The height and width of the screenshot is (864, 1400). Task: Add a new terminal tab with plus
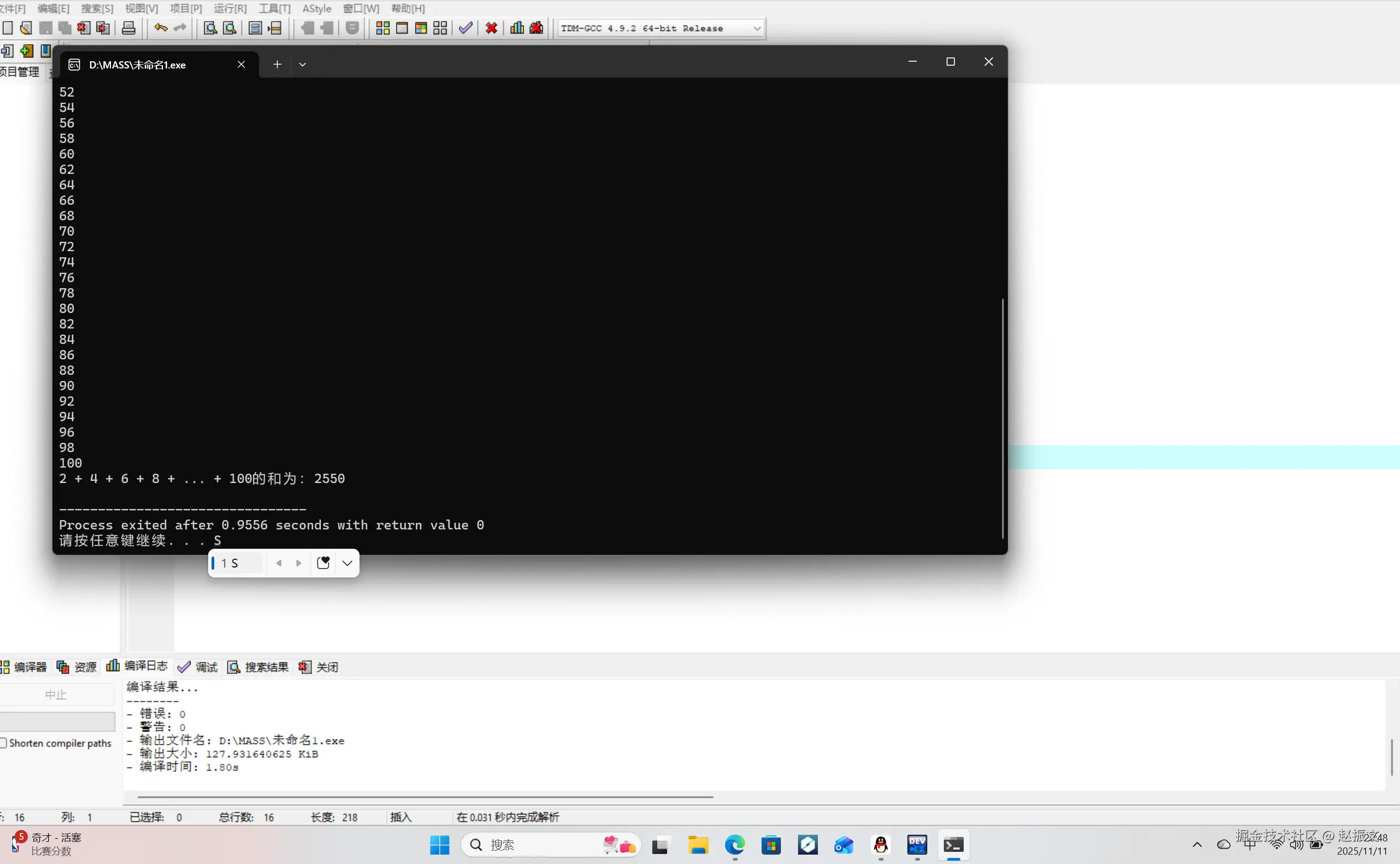[277, 65]
